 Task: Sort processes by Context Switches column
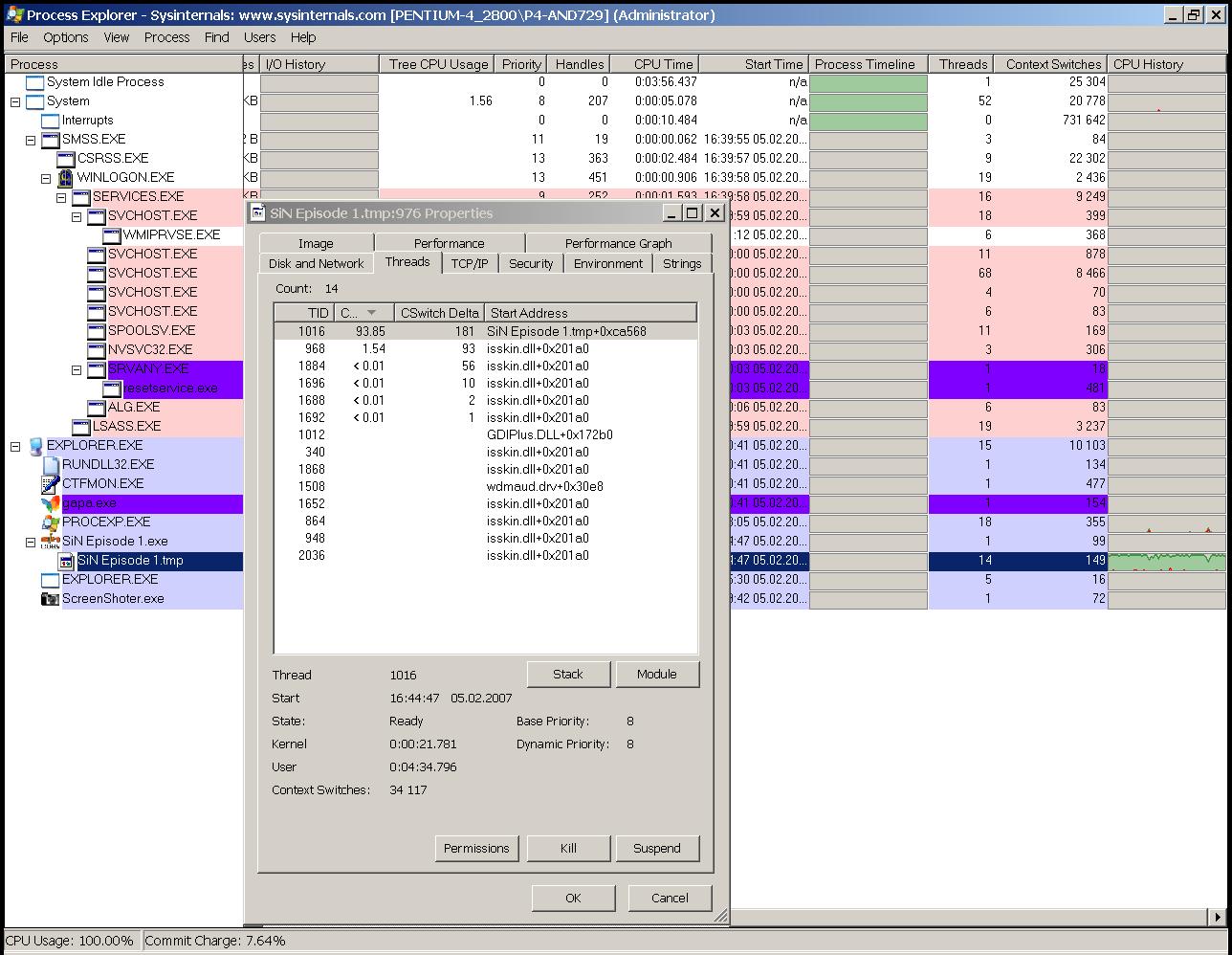click(1049, 64)
